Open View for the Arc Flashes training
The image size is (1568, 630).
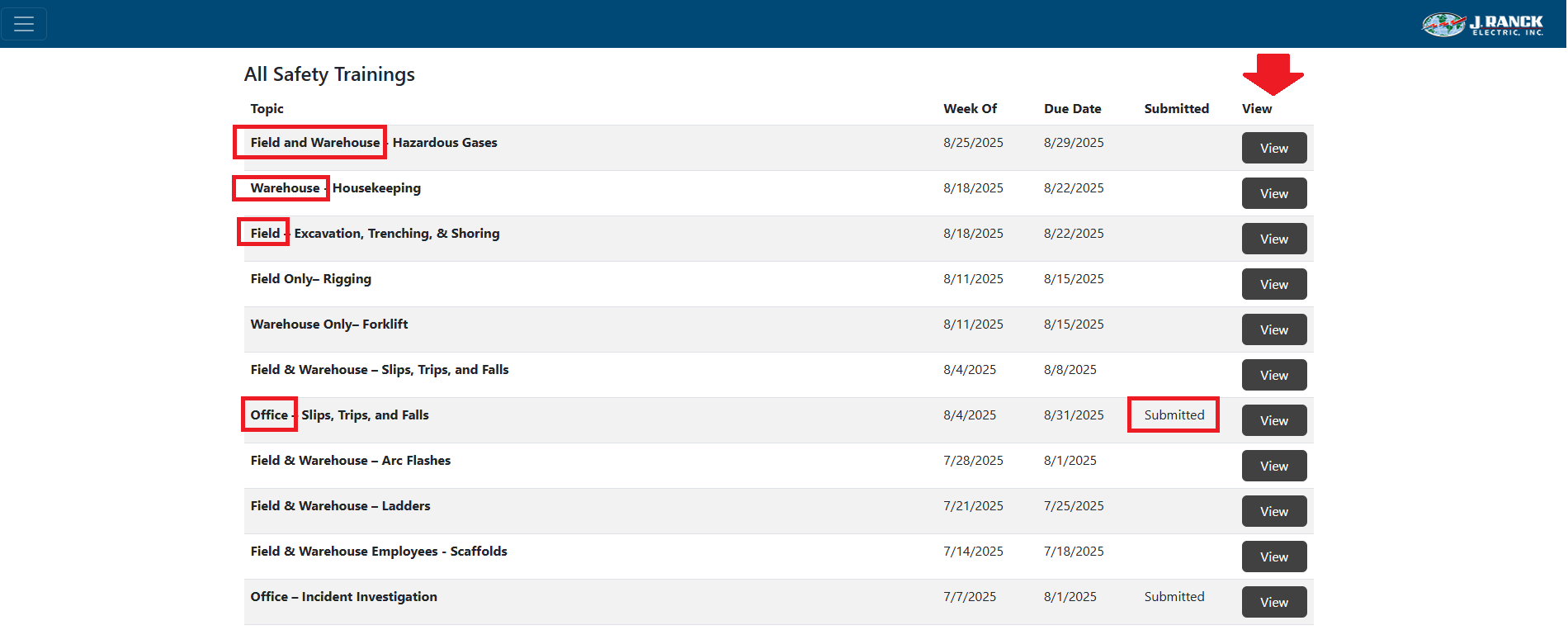[1273, 467]
